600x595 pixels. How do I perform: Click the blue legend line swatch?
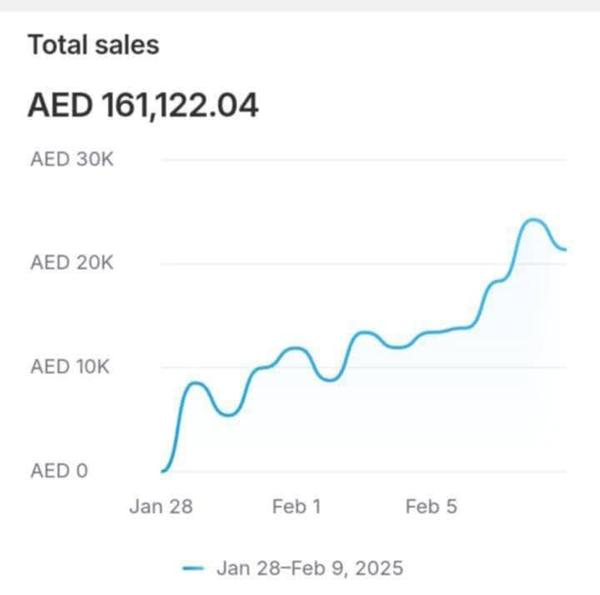click(x=194, y=568)
